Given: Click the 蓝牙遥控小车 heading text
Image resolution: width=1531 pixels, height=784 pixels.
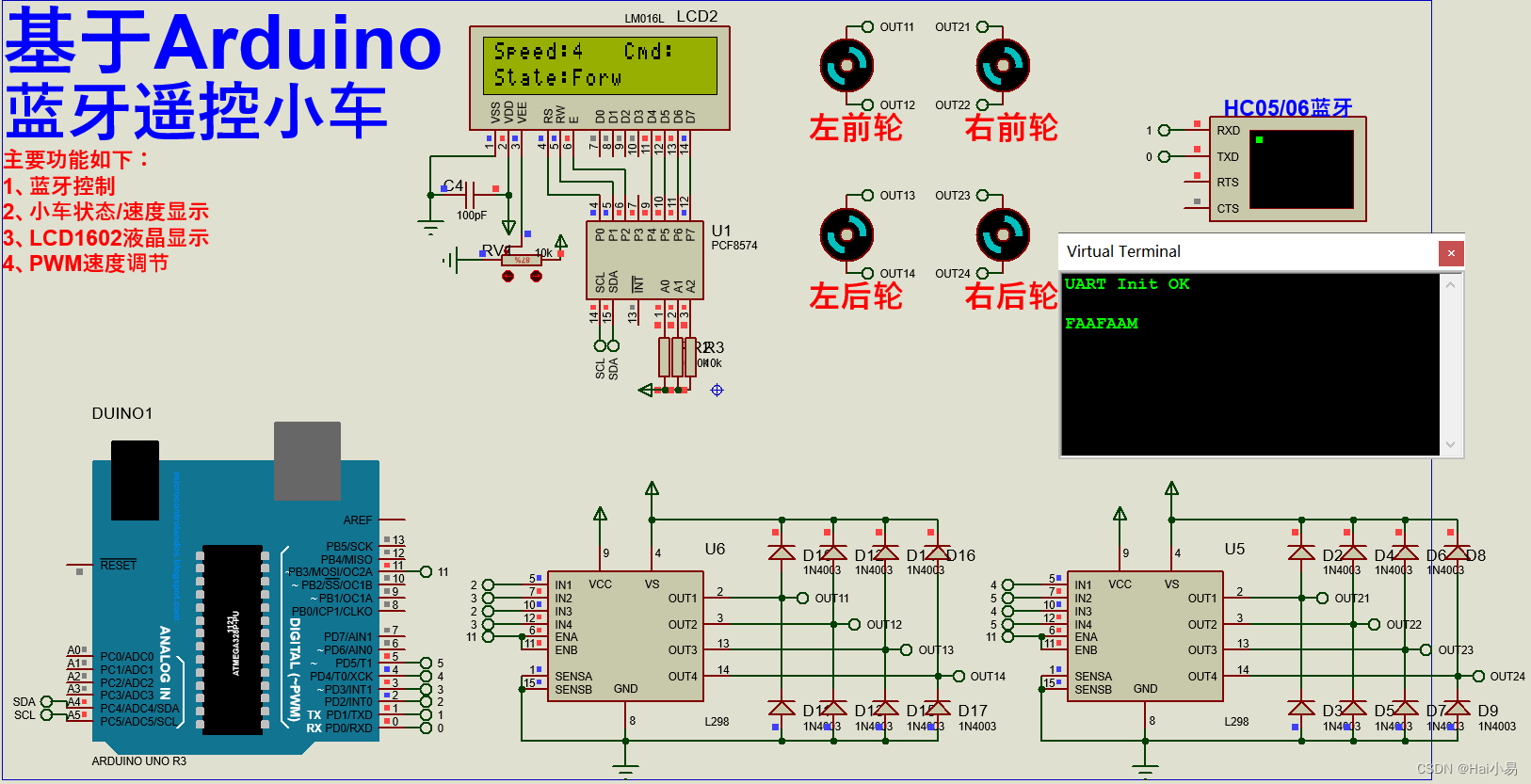Looking at the screenshot, I should click(x=196, y=110).
